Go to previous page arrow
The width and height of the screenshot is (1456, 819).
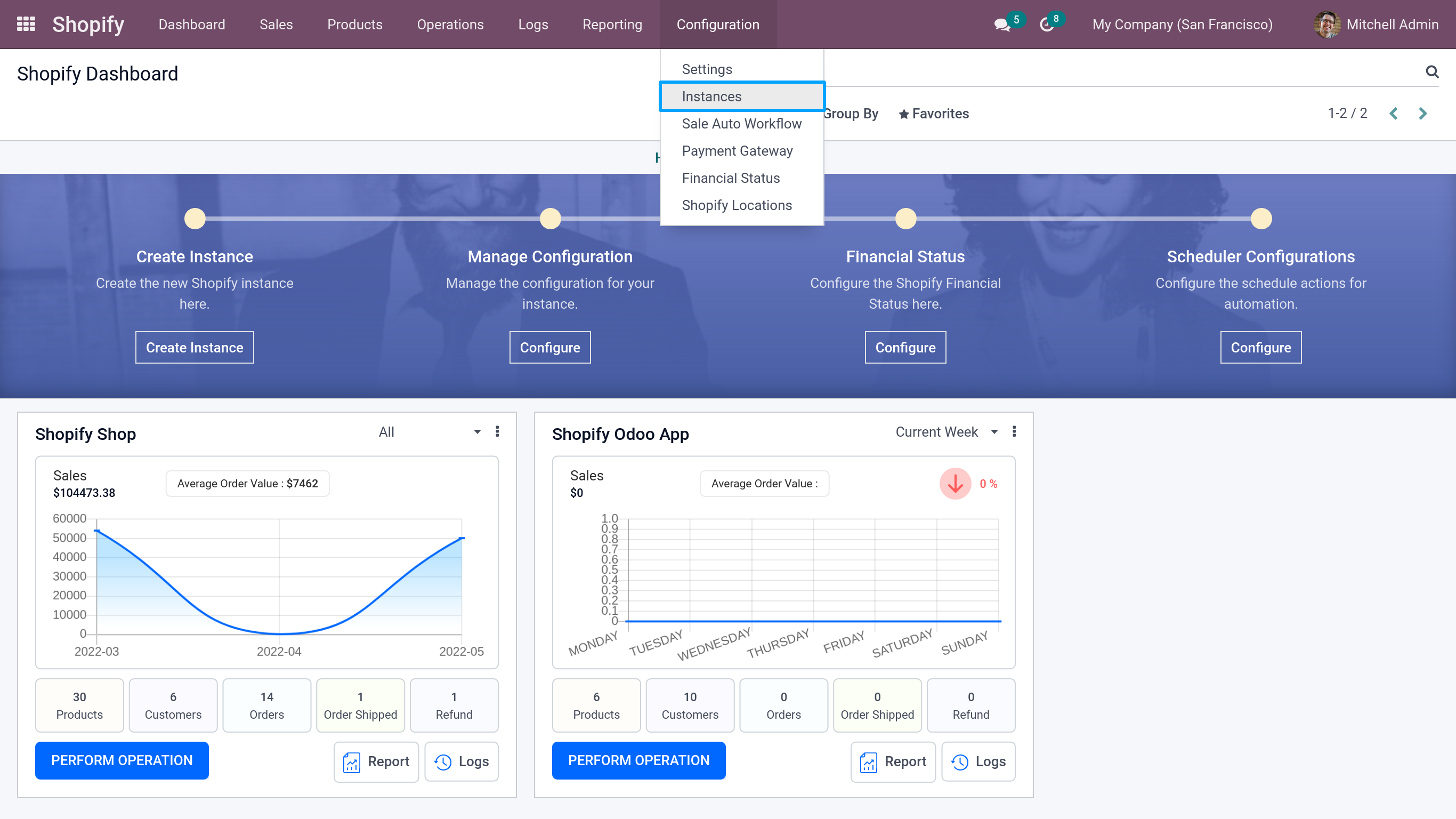pos(1394,114)
